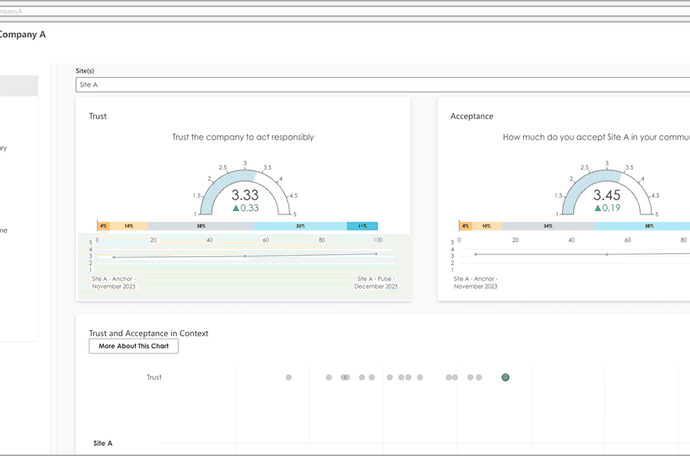The image size is (690, 456).
Task: Click the Trust gauge score 3.33
Action: pos(246,196)
